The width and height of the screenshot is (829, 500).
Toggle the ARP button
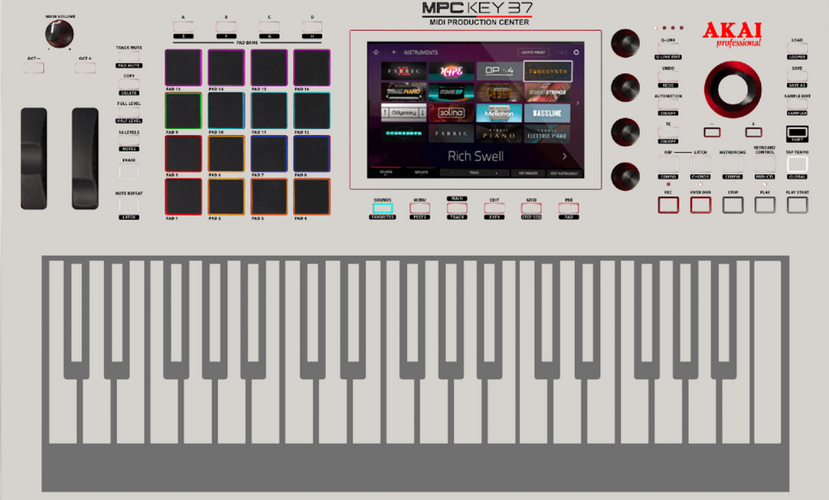coord(668,164)
